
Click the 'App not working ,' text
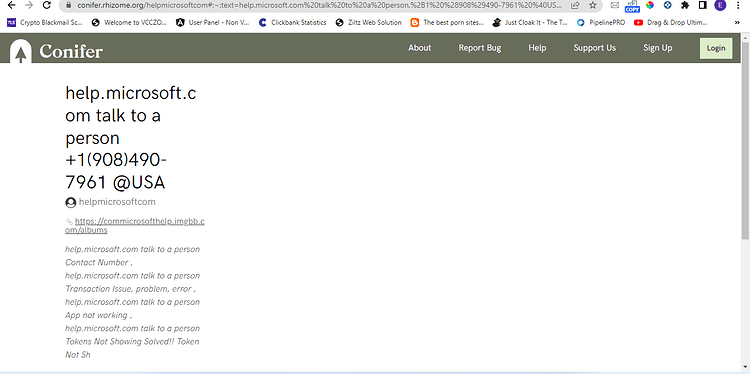tap(99, 315)
